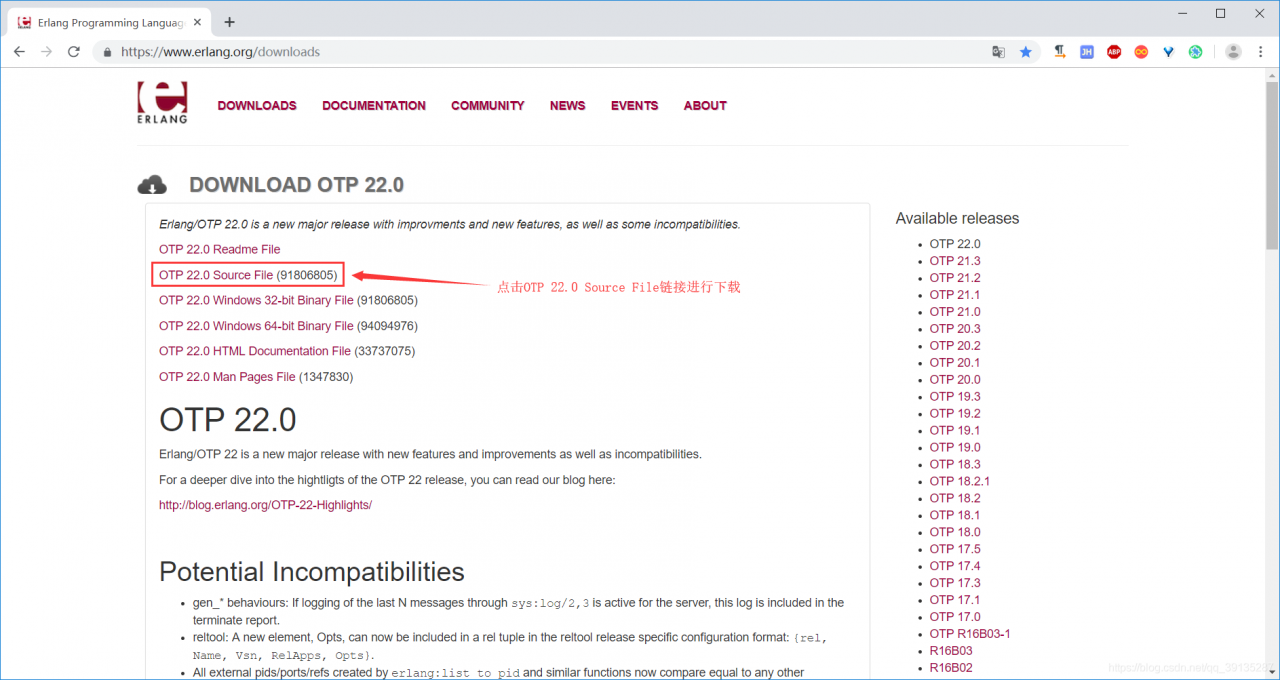Select OTP 20.3 release

click(955, 329)
